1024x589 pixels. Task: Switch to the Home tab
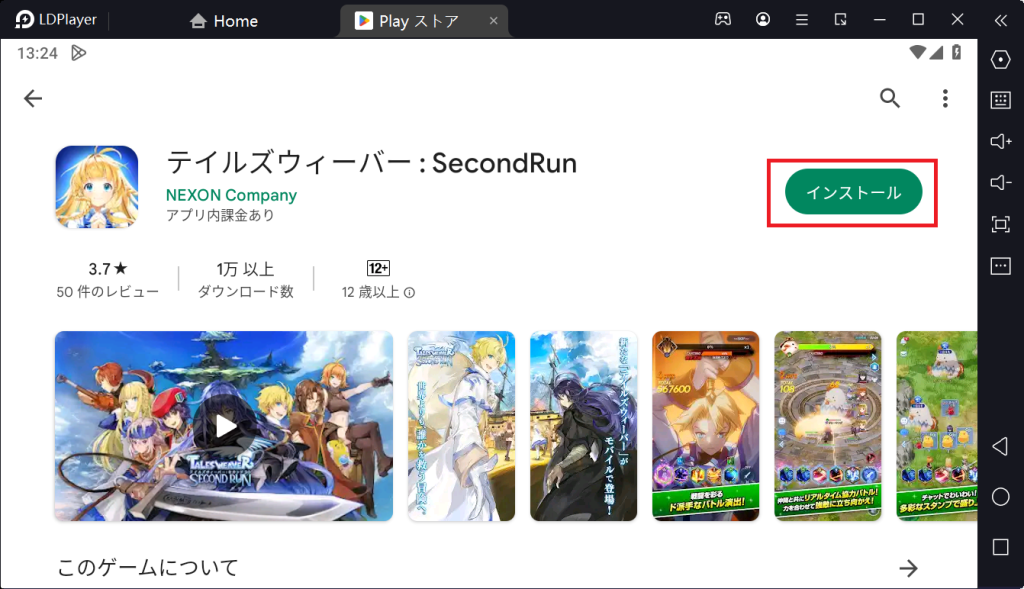pyautogui.click(x=224, y=20)
